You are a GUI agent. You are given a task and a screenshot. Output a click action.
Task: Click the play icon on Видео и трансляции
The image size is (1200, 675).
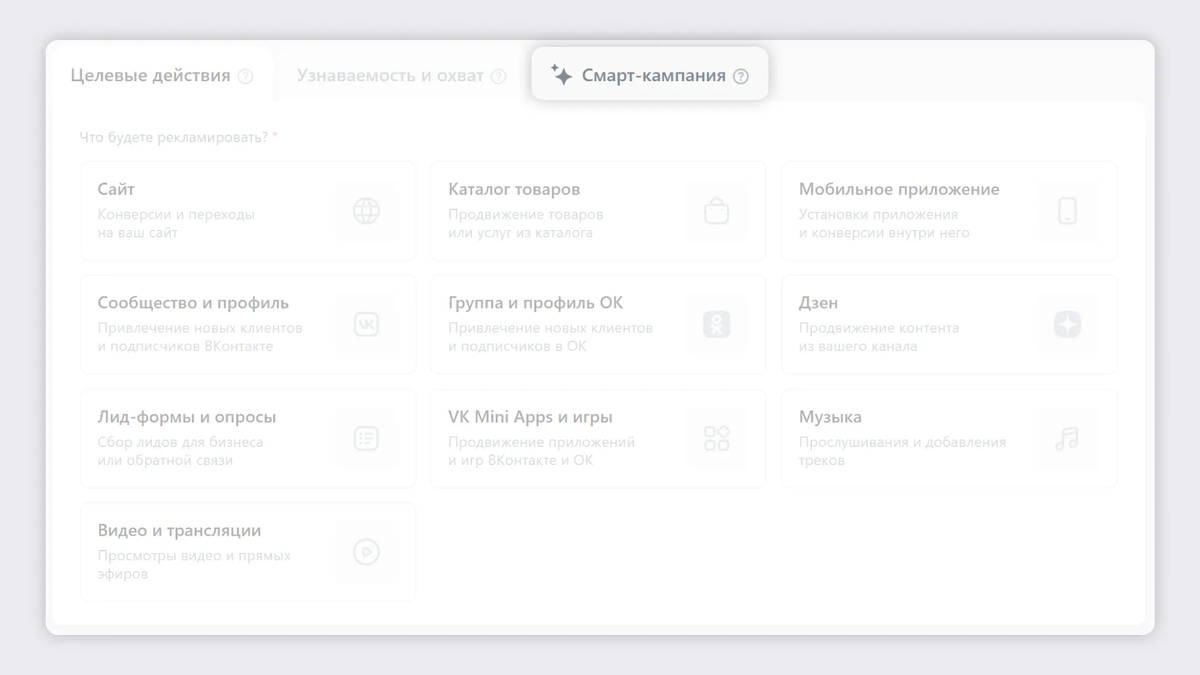pos(366,551)
